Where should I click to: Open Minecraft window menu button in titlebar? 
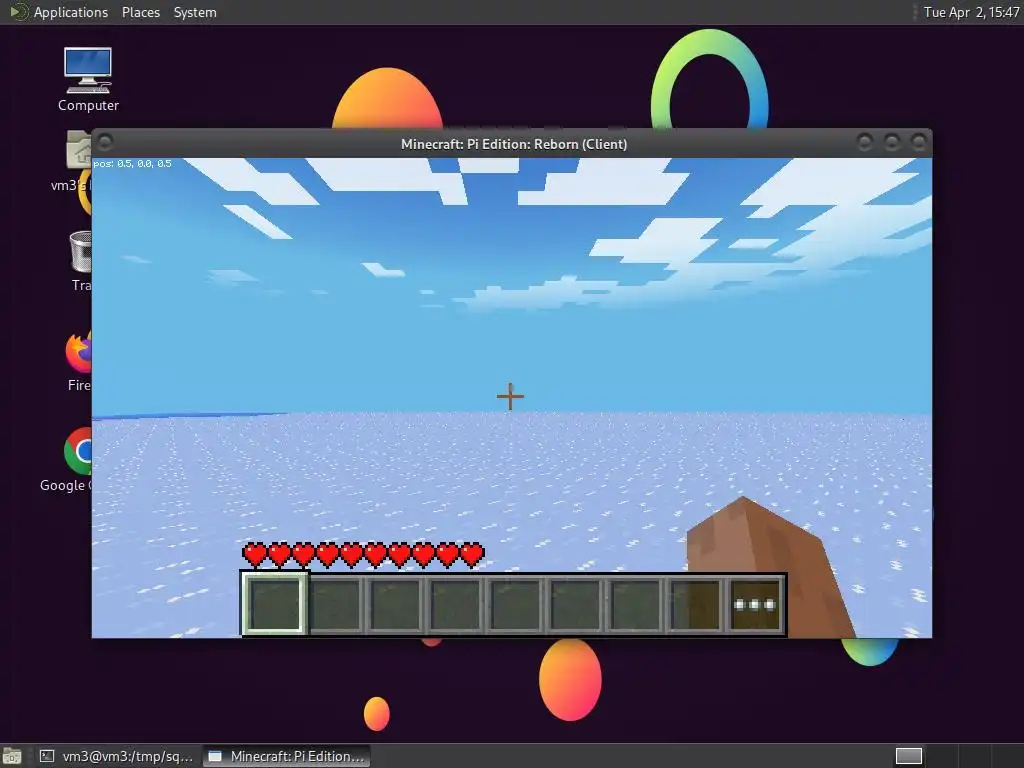pyautogui.click(x=106, y=142)
